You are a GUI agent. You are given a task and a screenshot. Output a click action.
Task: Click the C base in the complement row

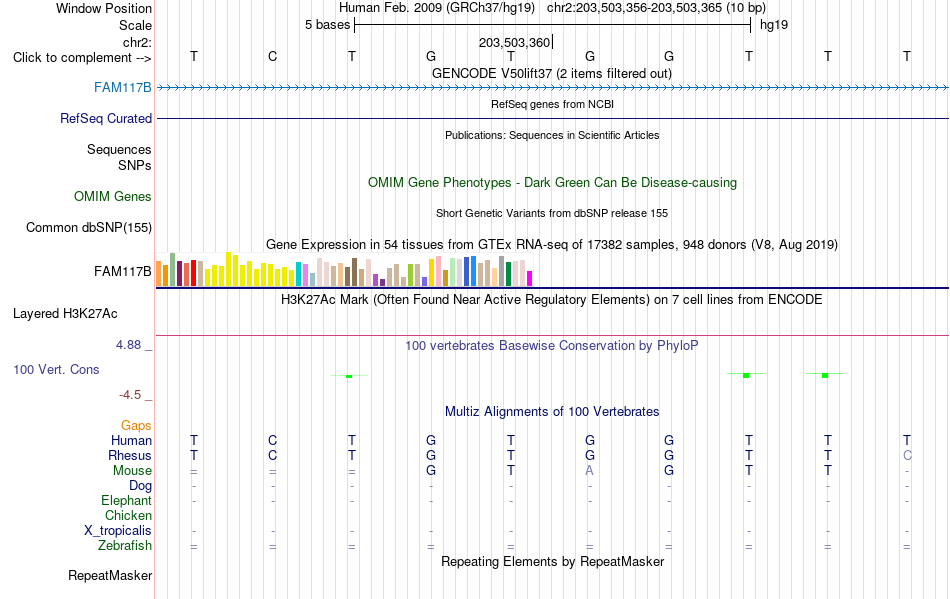273,56
